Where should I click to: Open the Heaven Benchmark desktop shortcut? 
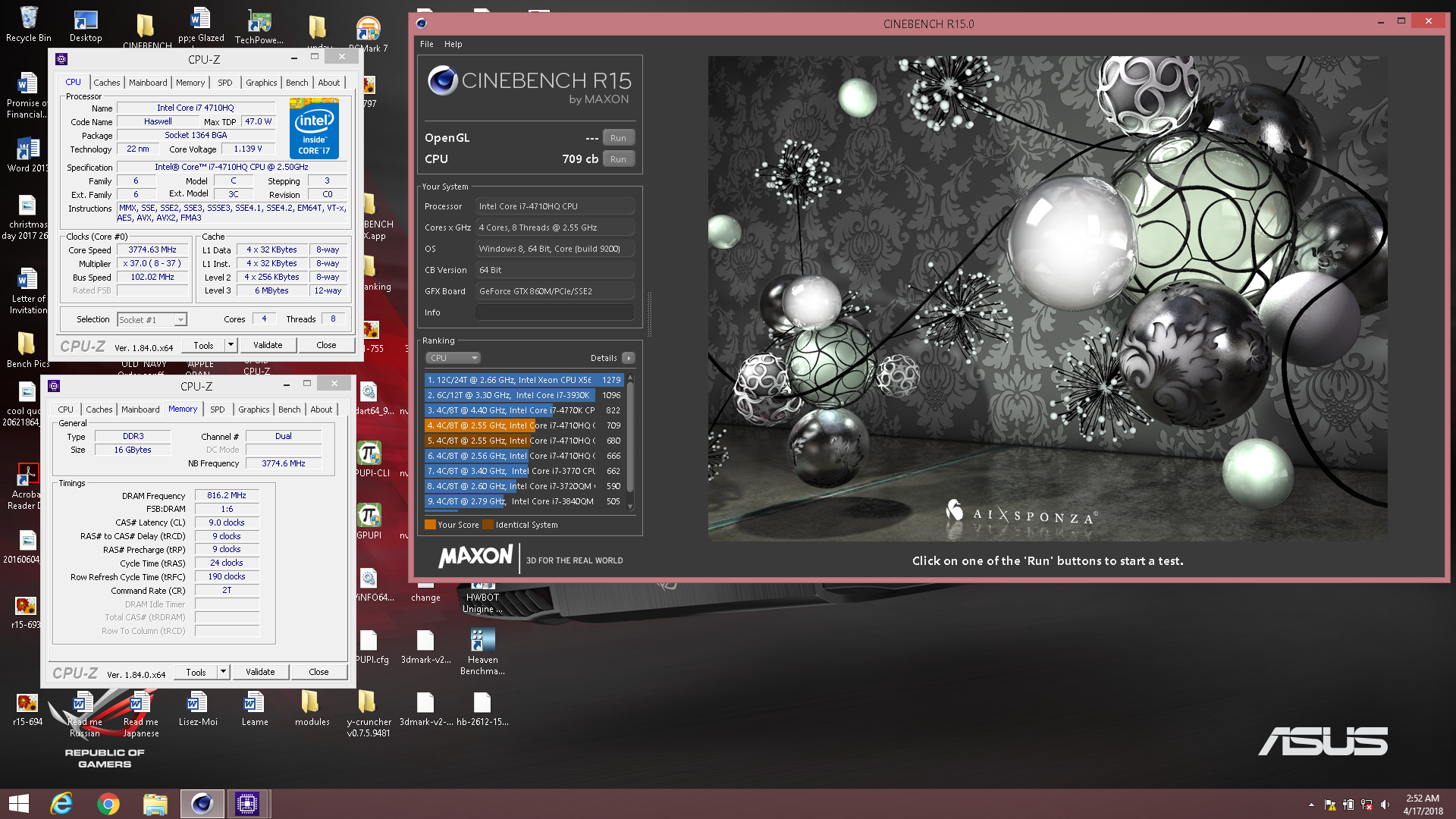coord(482,651)
